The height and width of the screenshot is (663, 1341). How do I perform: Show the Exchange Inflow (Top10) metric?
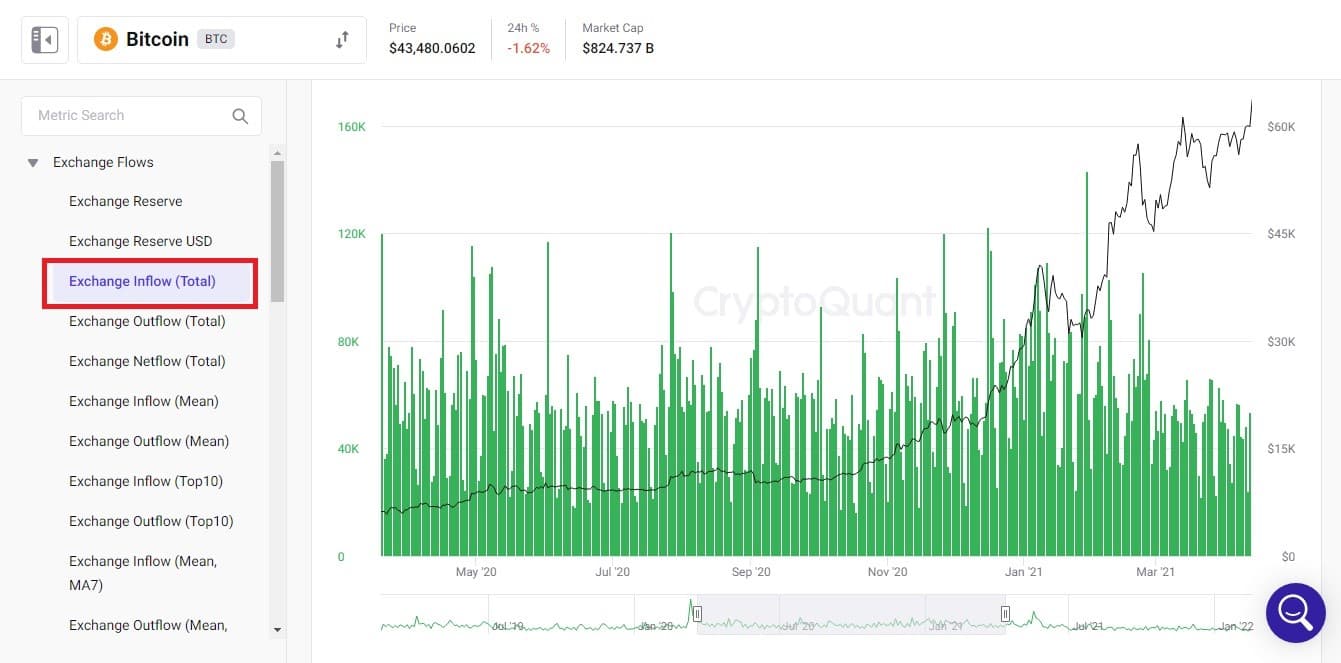[x=146, y=481]
